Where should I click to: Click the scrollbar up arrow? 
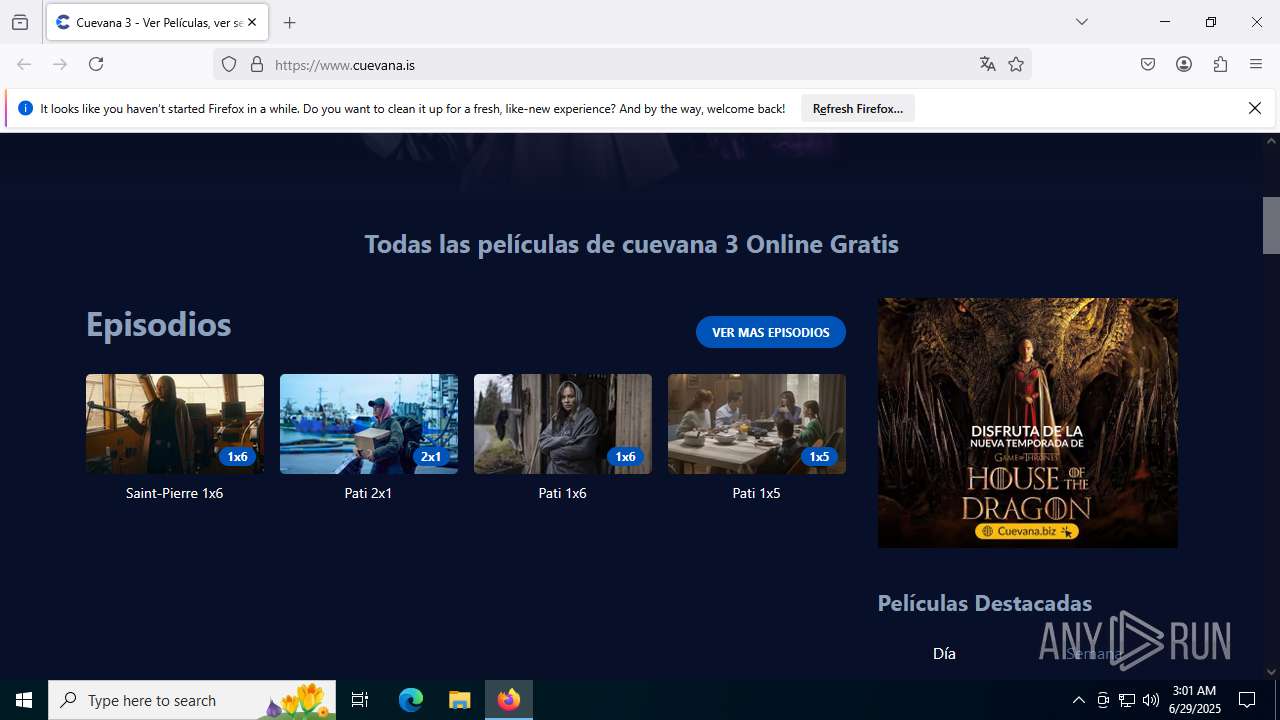[x=1271, y=141]
